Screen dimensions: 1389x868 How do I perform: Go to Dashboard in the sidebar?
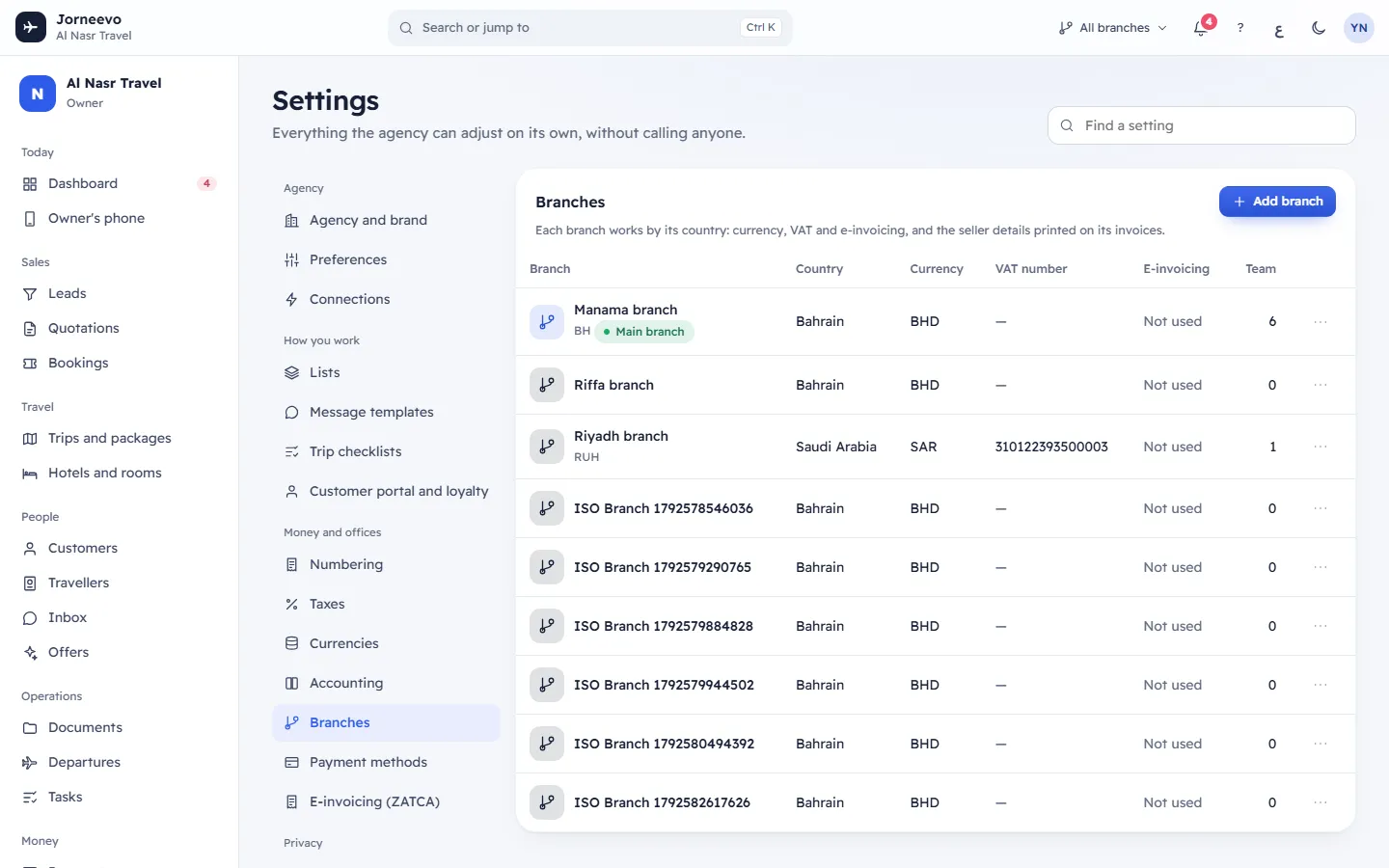pyautogui.click(x=119, y=183)
